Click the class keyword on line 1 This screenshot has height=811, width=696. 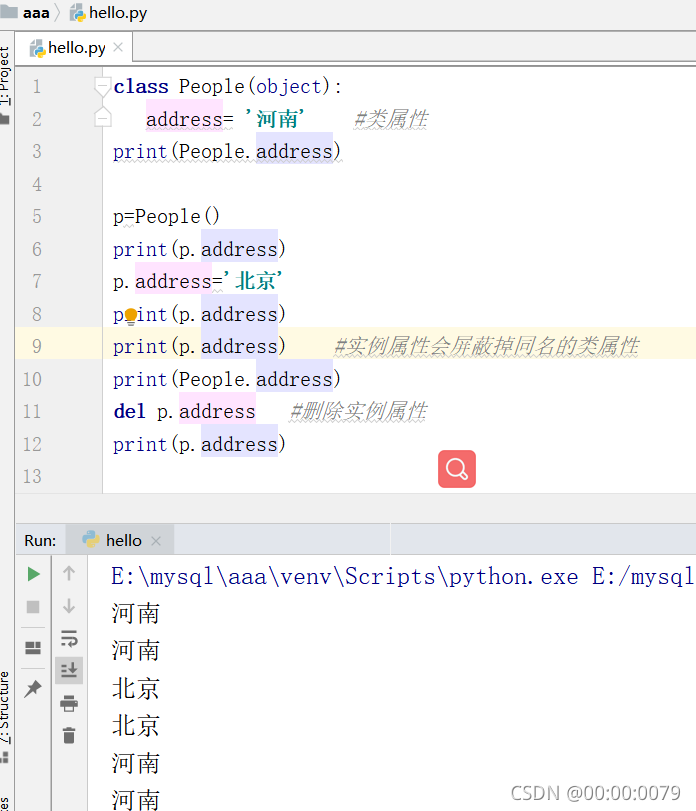(x=141, y=86)
